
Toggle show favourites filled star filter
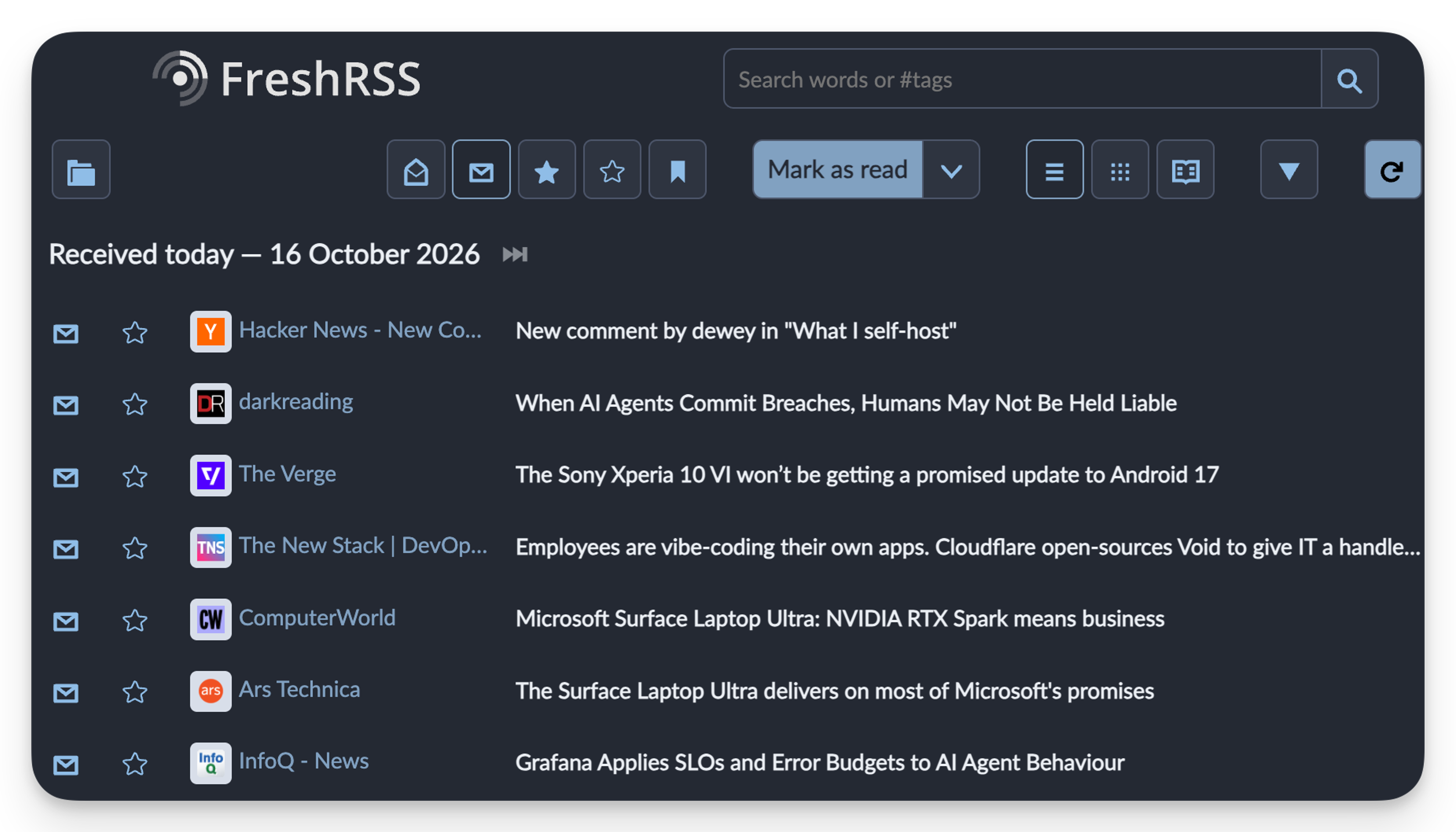click(x=547, y=170)
